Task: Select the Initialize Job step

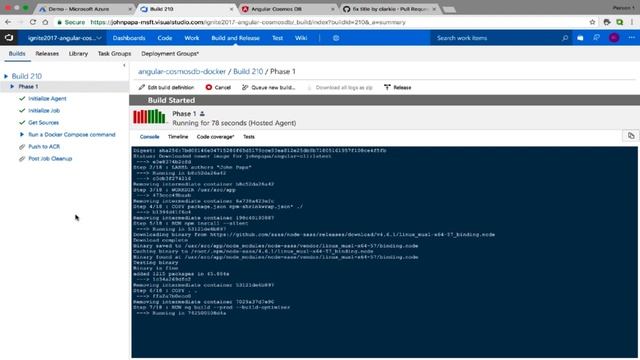Action: 44,111
